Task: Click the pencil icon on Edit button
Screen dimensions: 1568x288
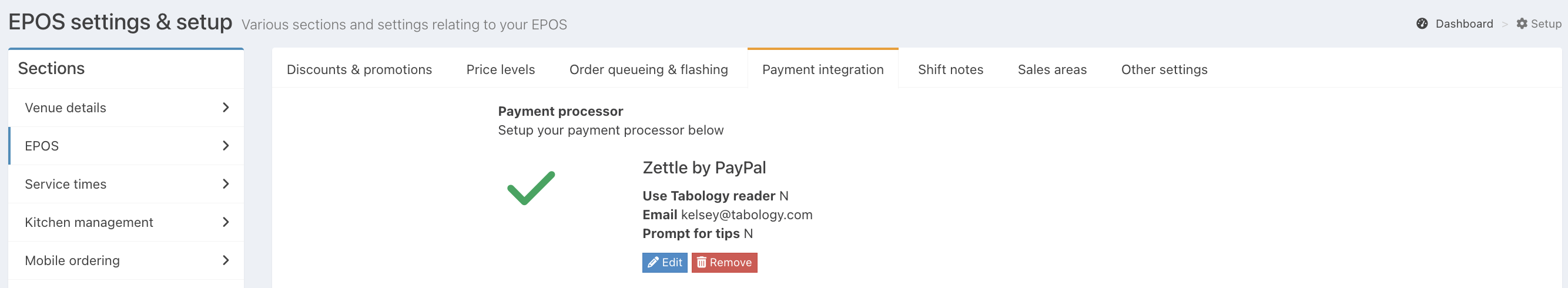Action: pyautogui.click(x=653, y=262)
